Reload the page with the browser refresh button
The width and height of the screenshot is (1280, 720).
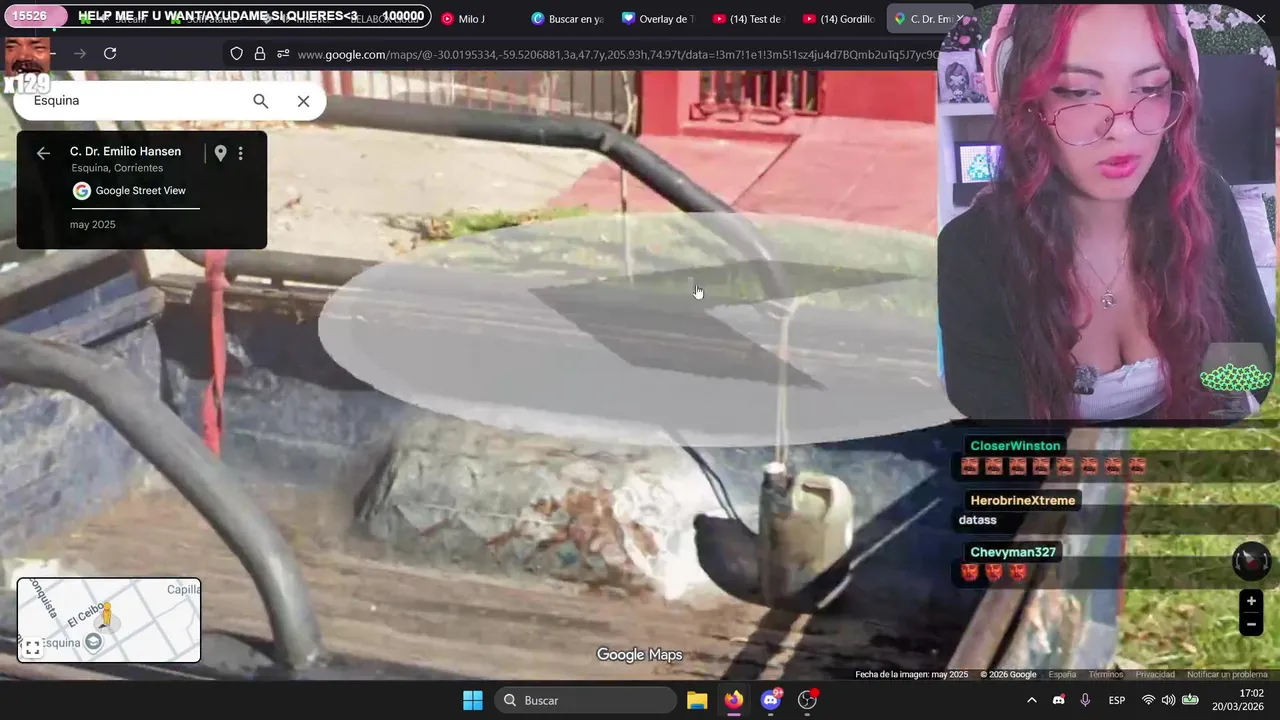click(110, 54)
